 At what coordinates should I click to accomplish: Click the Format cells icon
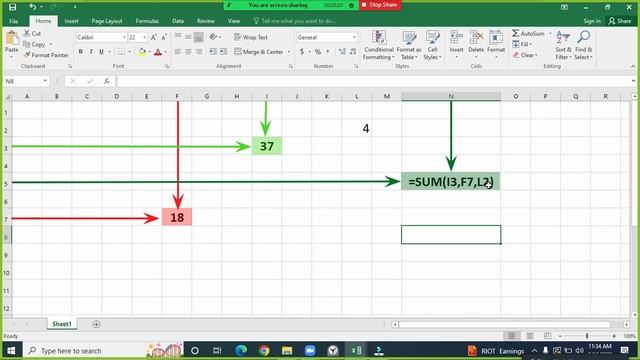pos(496,37)
